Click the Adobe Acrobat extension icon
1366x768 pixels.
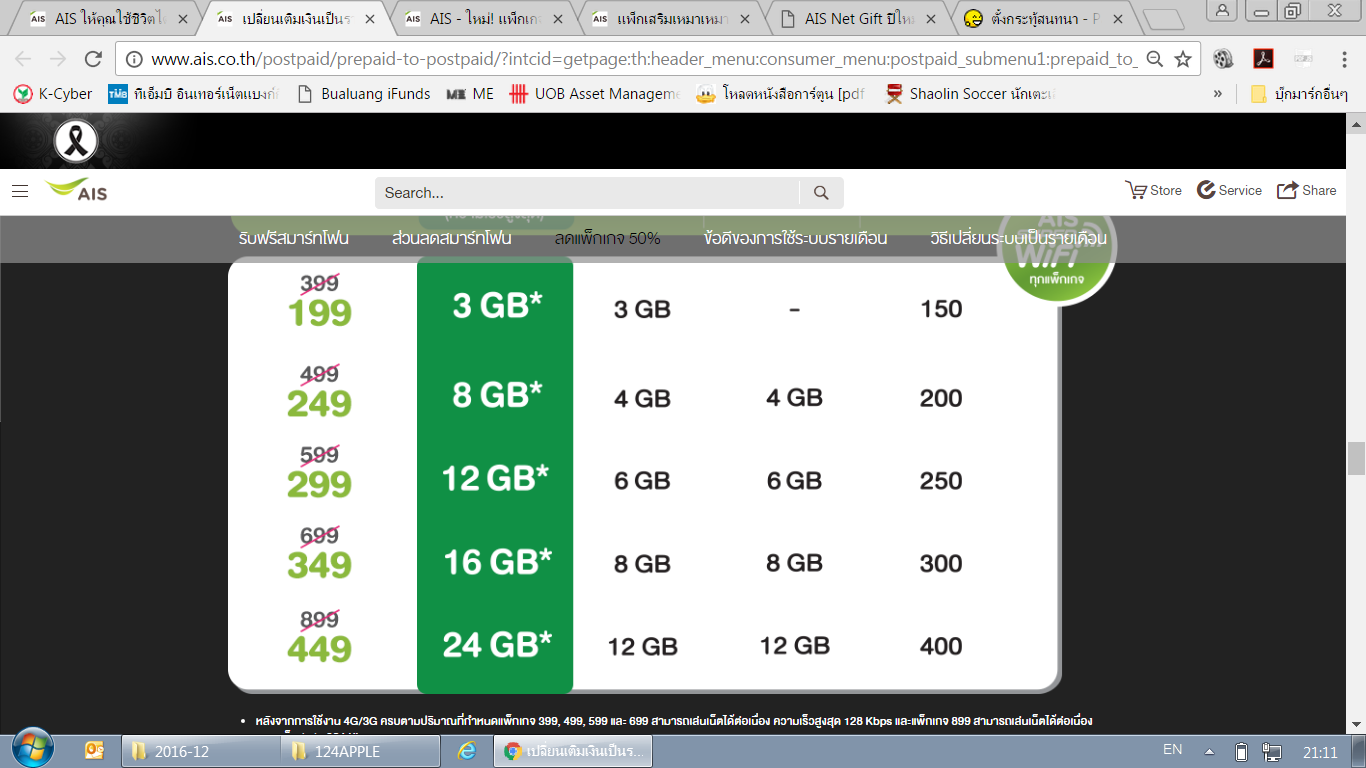tap(1263, 59)
